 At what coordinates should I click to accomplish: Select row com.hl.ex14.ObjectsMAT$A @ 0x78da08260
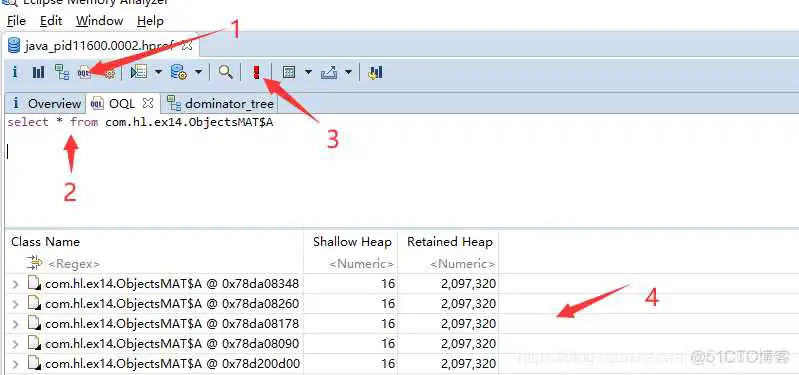tap(172, 304)
